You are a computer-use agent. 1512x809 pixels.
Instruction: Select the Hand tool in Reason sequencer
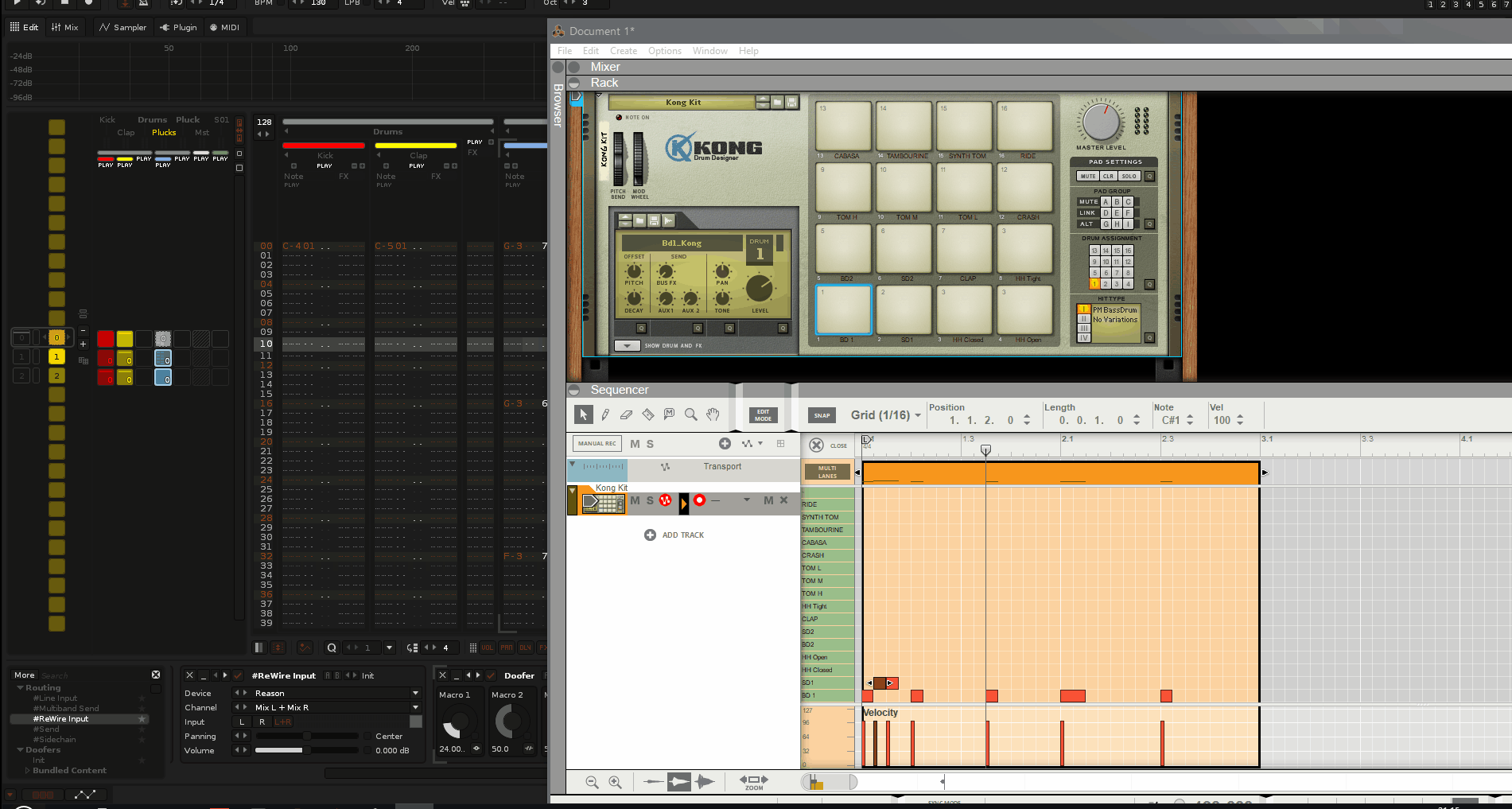pos(713,414)
